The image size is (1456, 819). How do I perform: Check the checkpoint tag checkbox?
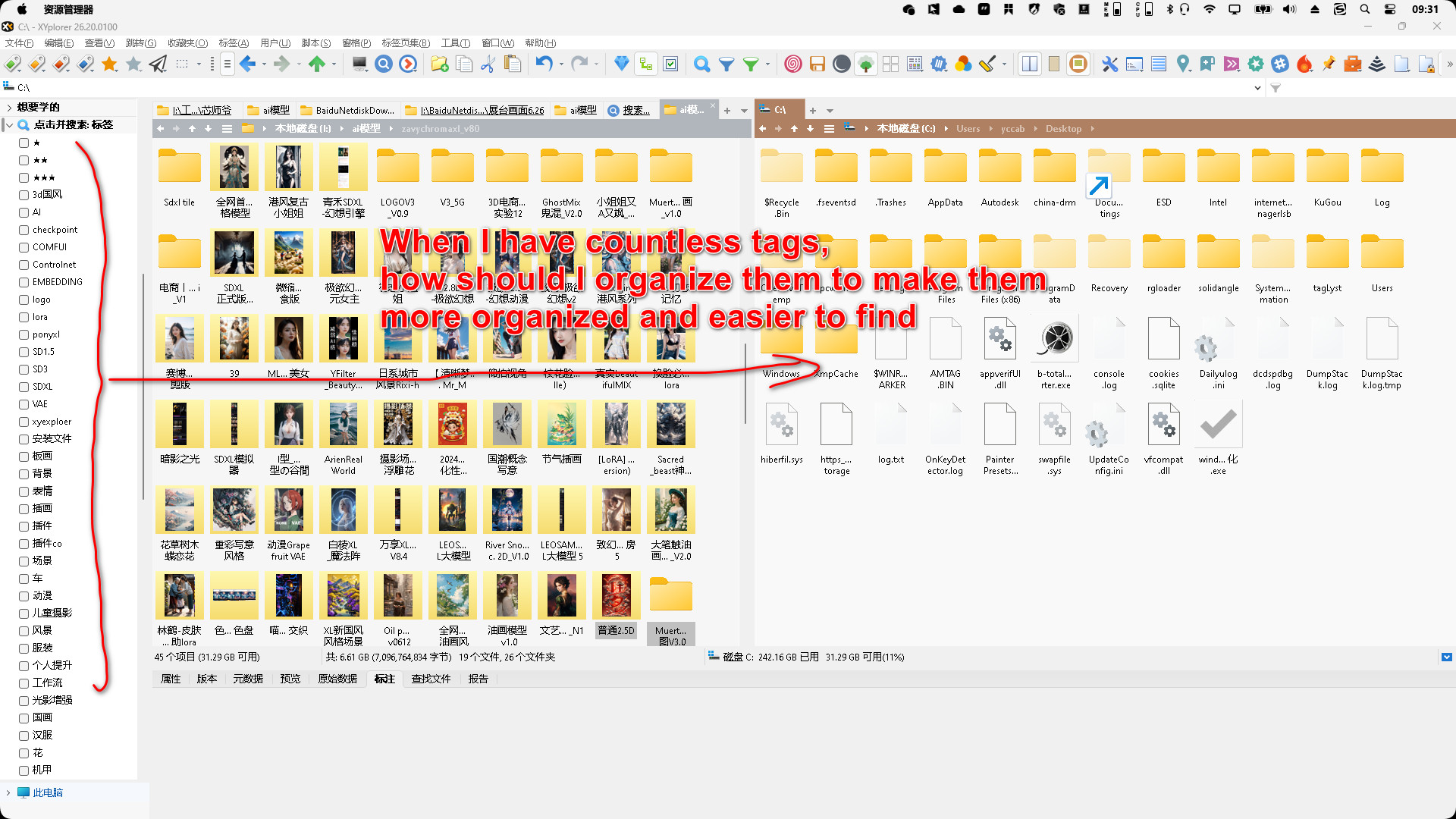(x=24, y=230)
